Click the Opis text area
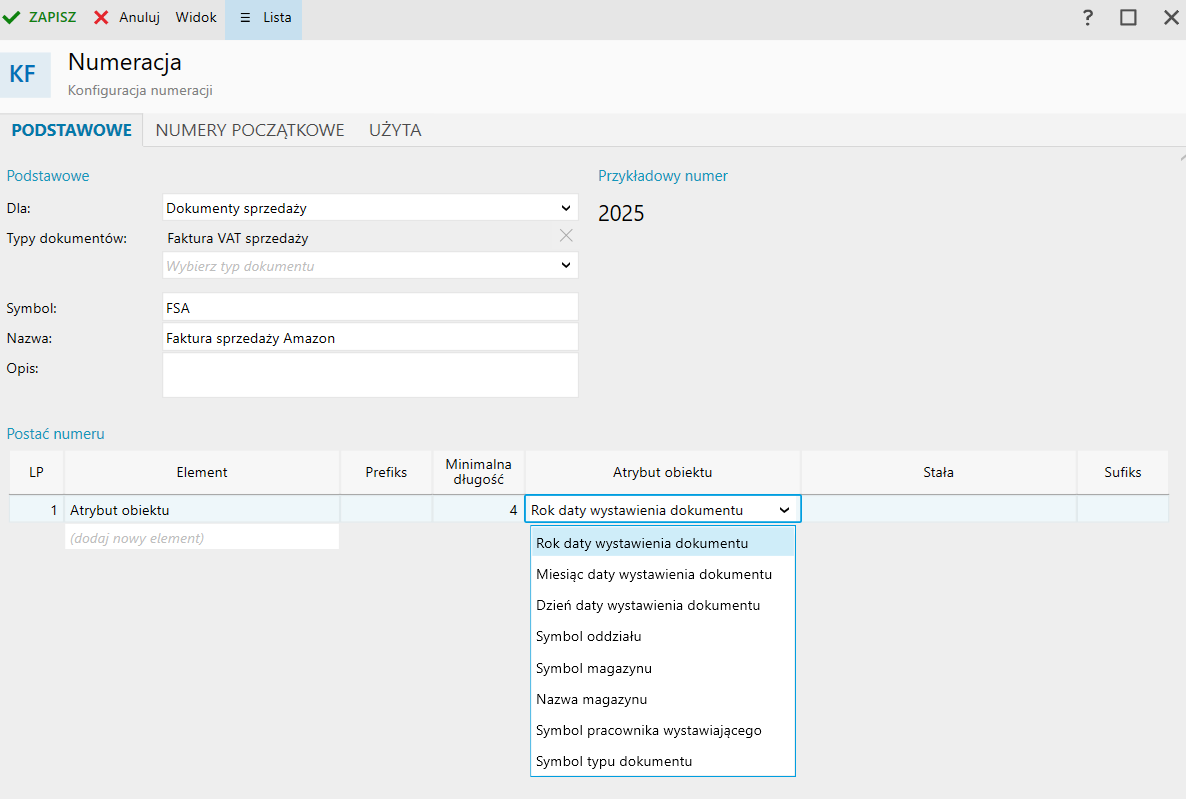Viewport: 1186px width, 799px height. (370, 375)
